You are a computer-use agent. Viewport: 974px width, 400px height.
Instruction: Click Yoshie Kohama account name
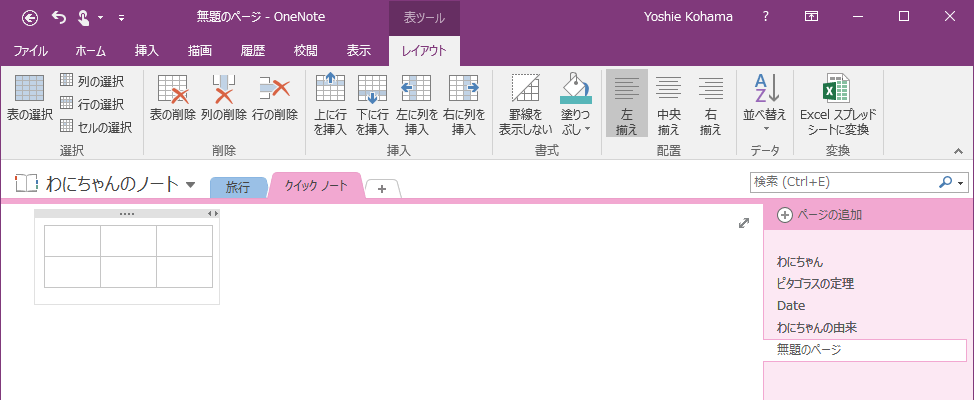click(689, 17)
